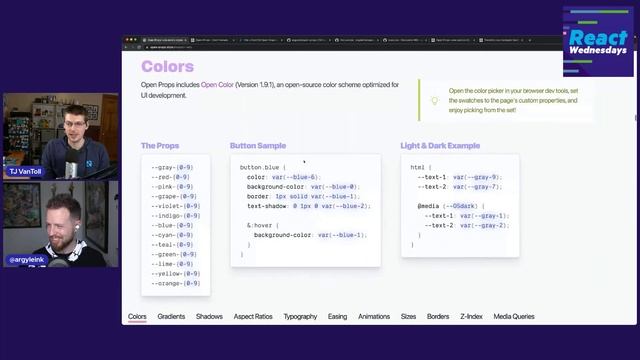Click the --gray-(0-9) prop line

click(172, 167)
